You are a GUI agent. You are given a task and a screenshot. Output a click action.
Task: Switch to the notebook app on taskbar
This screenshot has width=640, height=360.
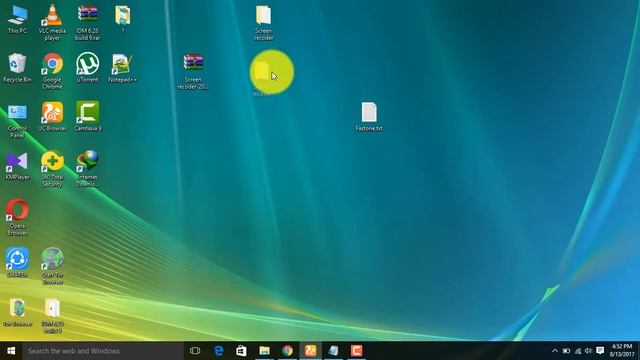(x=333, y=351)
